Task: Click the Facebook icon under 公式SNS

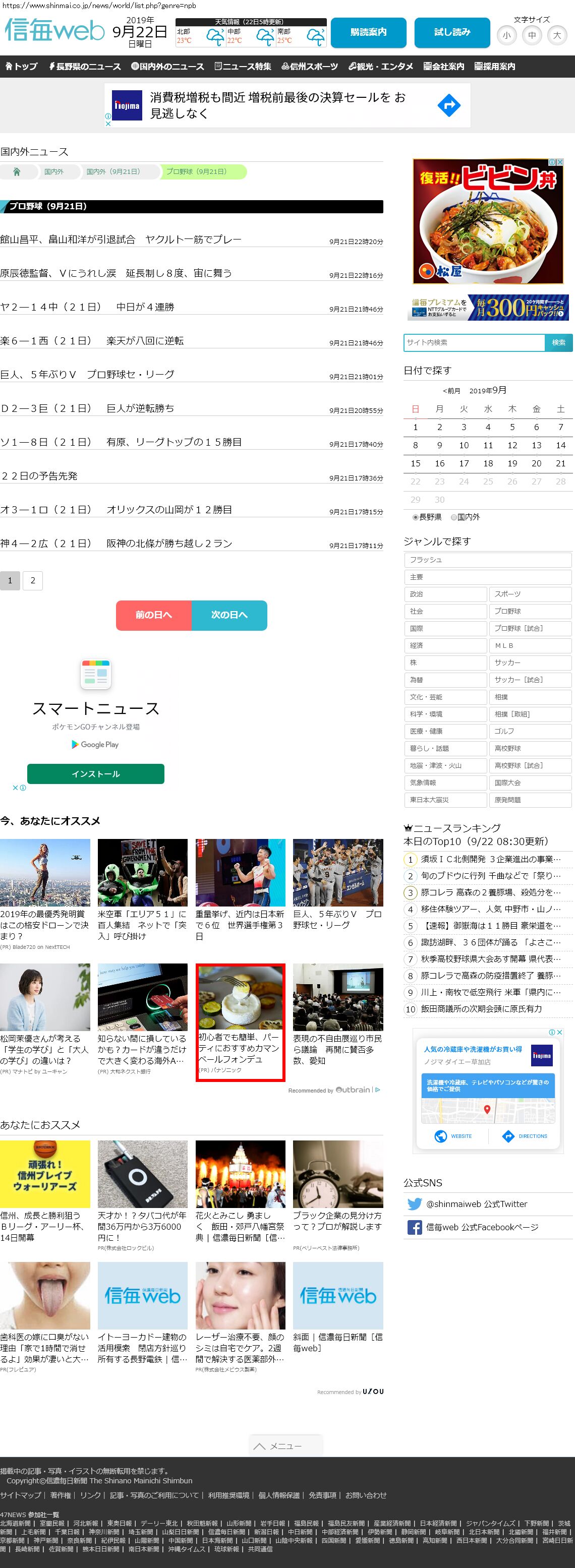Action: point(414,1227)
